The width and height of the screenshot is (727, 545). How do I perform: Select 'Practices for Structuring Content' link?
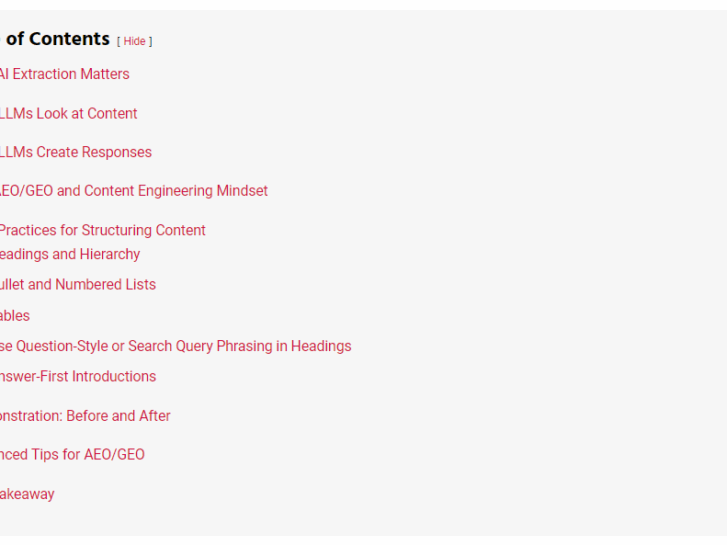(102, 230)
